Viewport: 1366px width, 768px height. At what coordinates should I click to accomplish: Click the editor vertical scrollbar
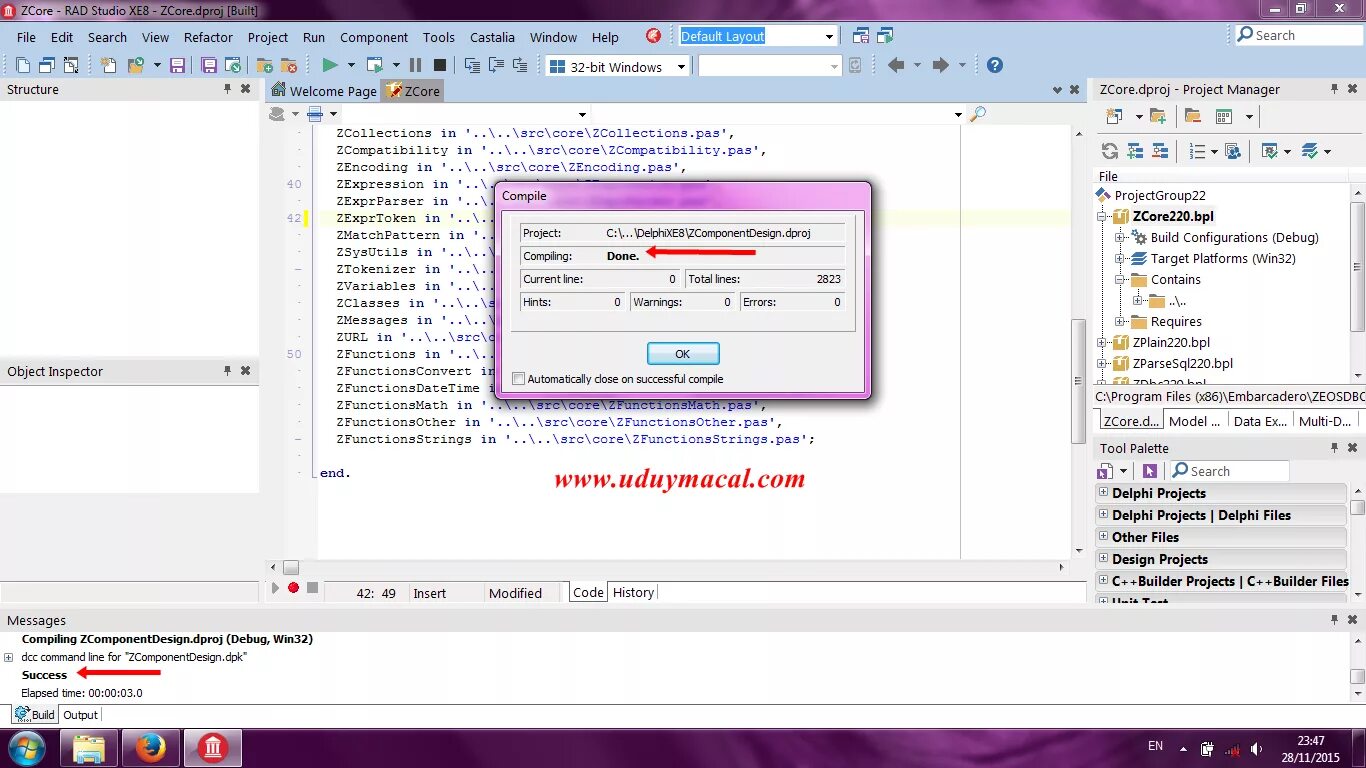(1077, 380)
